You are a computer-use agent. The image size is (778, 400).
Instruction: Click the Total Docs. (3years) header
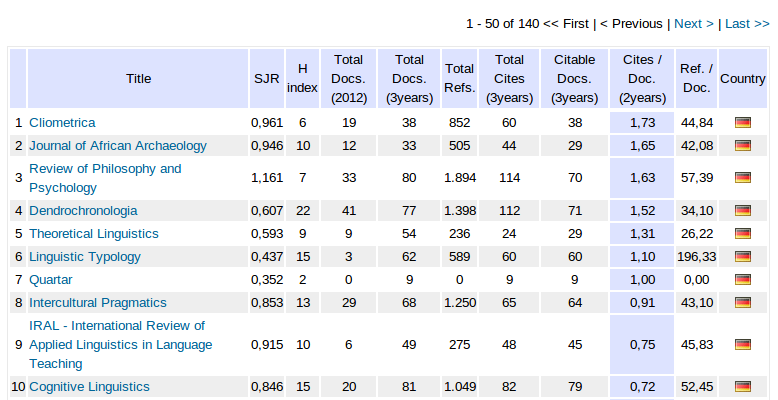[x=409, y=78]
